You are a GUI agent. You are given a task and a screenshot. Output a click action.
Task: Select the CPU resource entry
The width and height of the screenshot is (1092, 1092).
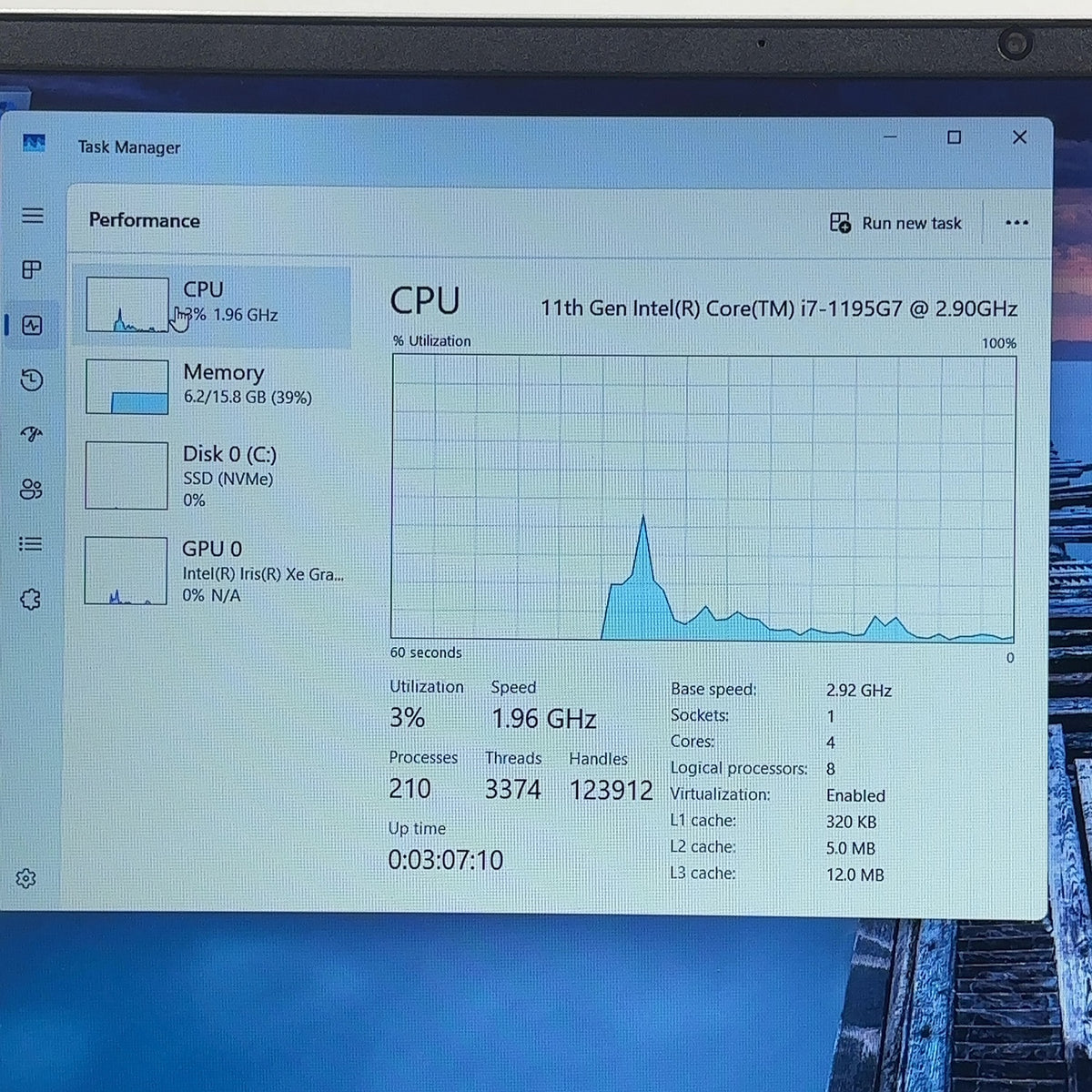[x=211, y=307]
